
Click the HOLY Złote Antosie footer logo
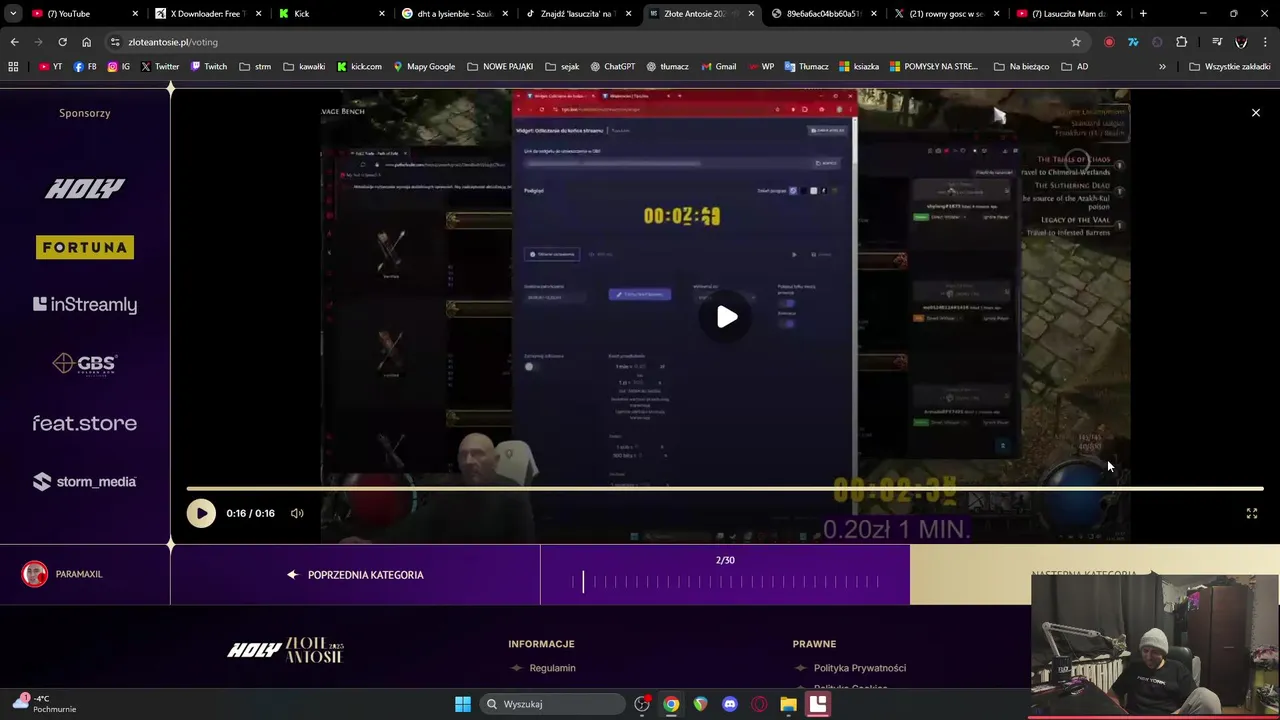286,650
